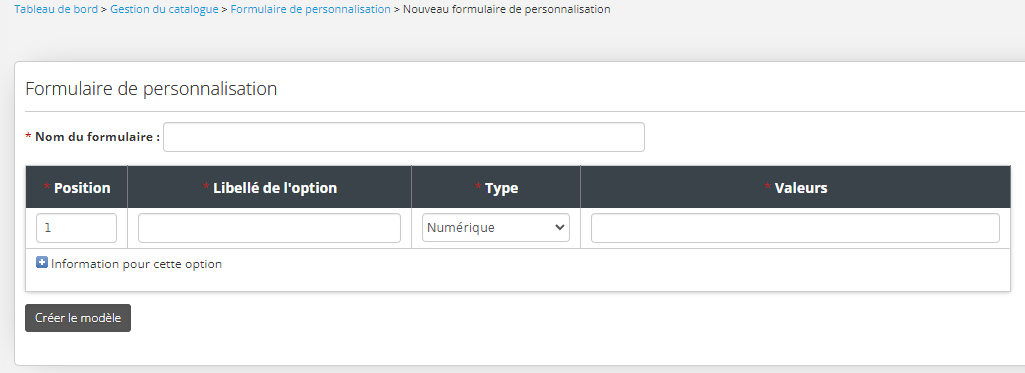This screenshot has height=373, width=1025.
Task: Click the Valeurs column header
Action: (x=796, y=187)
